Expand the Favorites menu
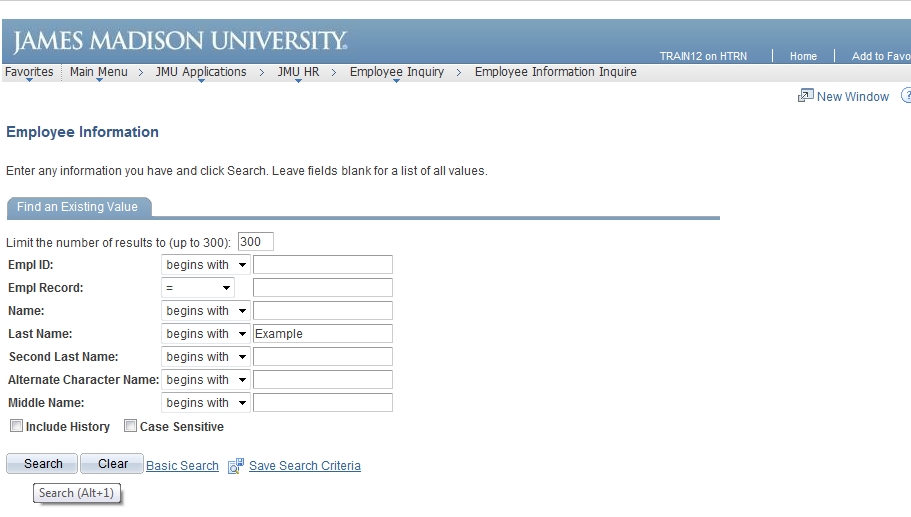Image resolution: width=911 pixels, height=517 pixels. [x=29, y=72]
